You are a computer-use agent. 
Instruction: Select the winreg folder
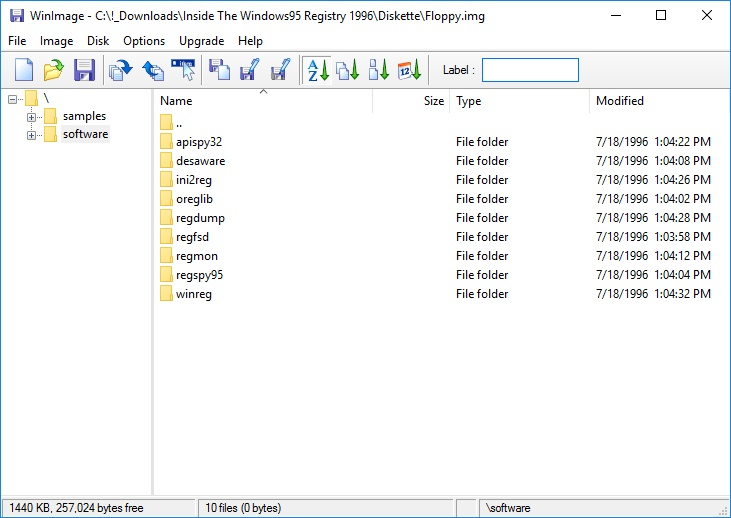click(x=194, y=294)
